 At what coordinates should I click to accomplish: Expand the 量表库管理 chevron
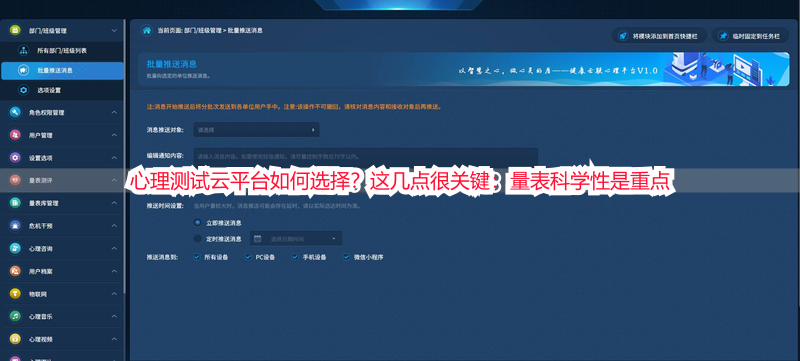(114, 203)
